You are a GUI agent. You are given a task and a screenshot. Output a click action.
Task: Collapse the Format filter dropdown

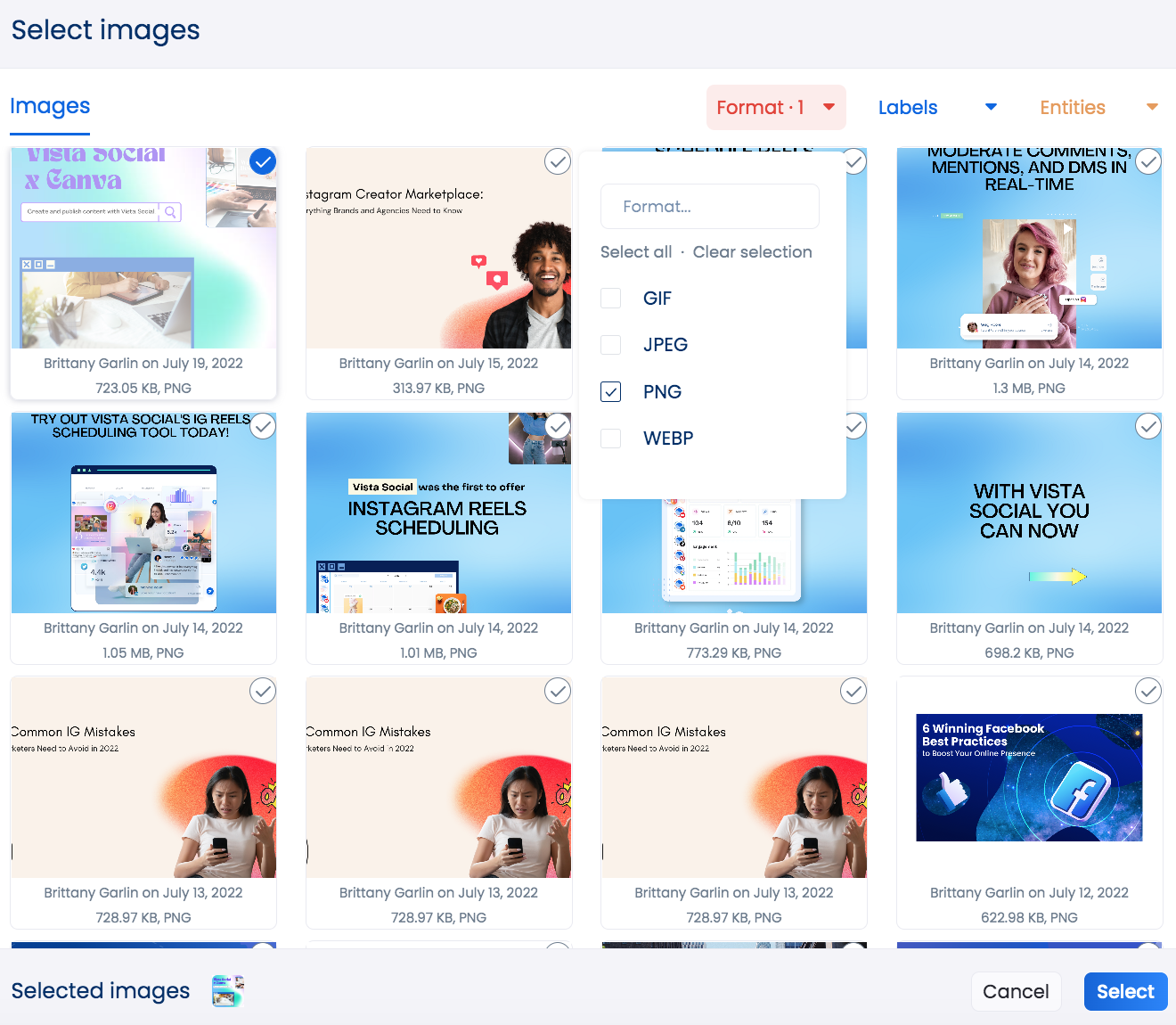point(774,107)
